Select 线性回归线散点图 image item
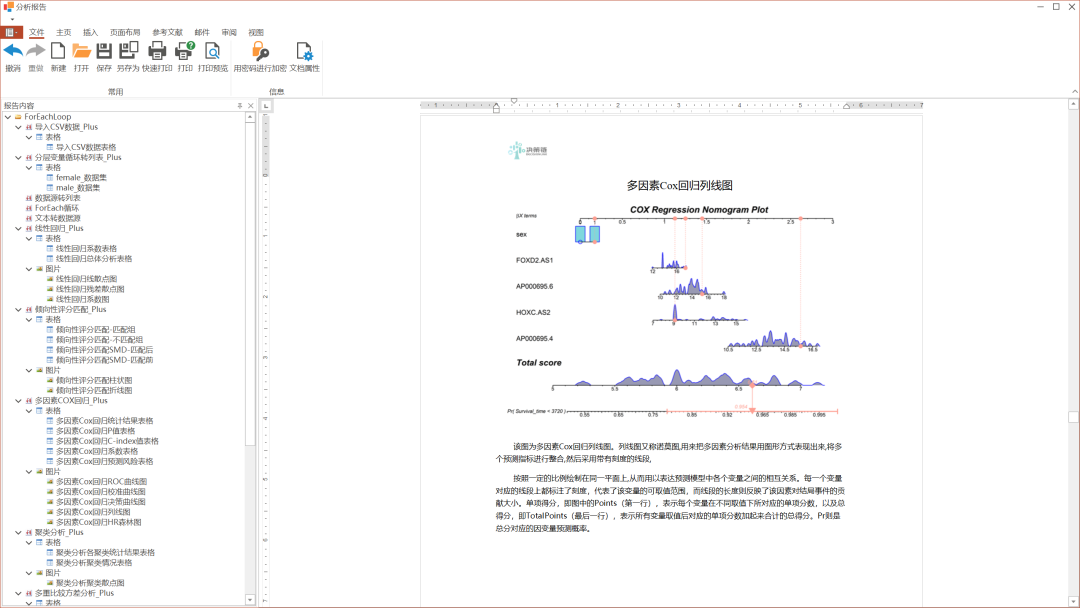1080x608 pixels. [x=86, y=279]
